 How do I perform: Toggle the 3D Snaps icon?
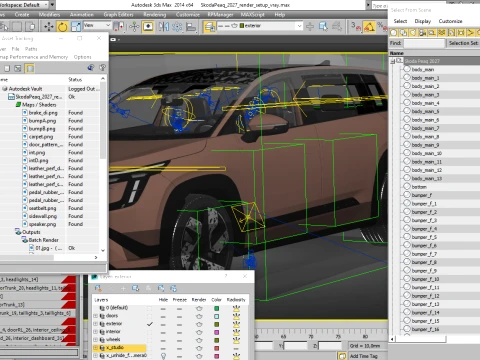[356, 26]
